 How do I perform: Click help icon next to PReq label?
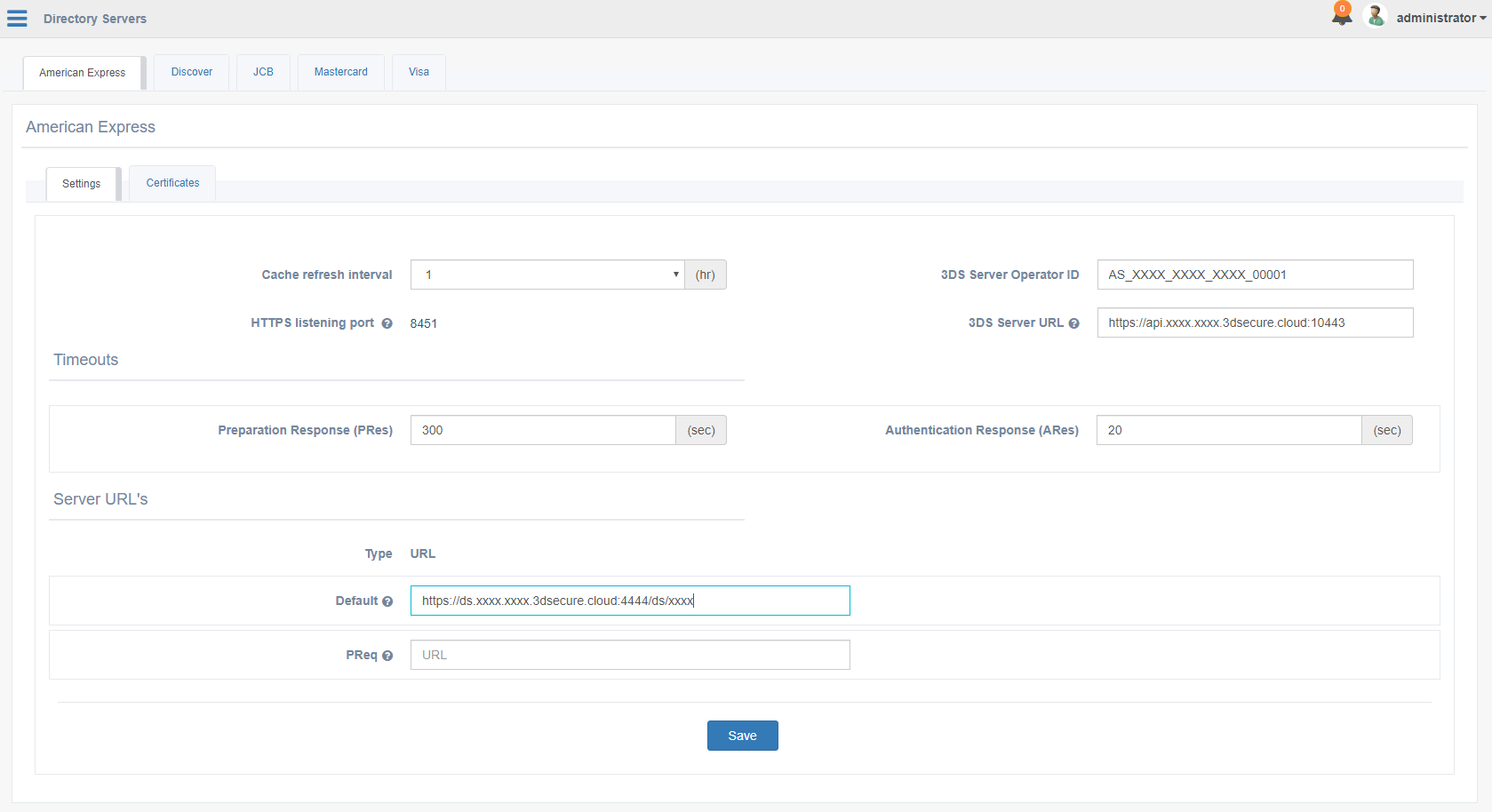387,656
